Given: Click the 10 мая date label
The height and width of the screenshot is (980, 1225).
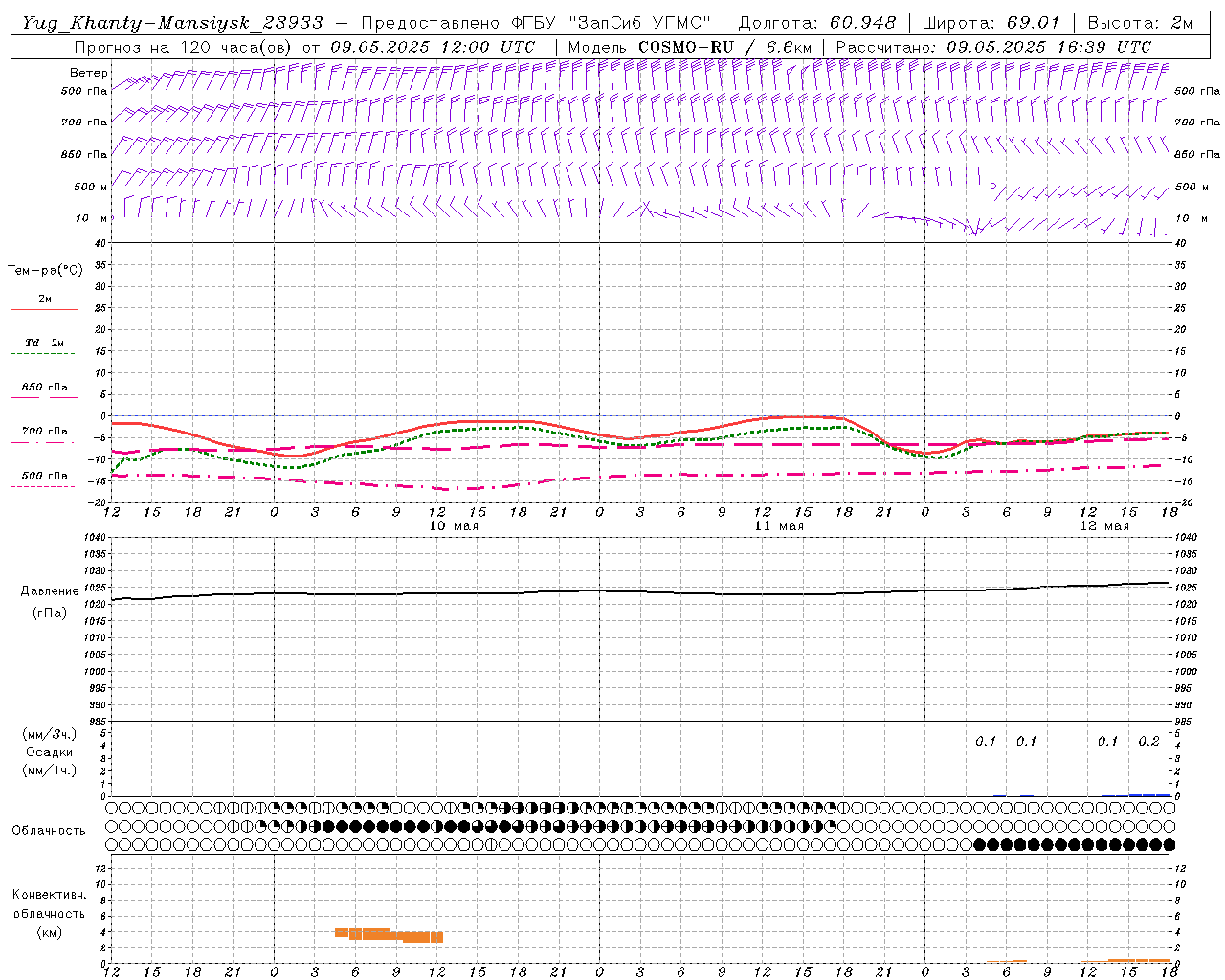Looking at the screenshot, I should tap(454, 526).
